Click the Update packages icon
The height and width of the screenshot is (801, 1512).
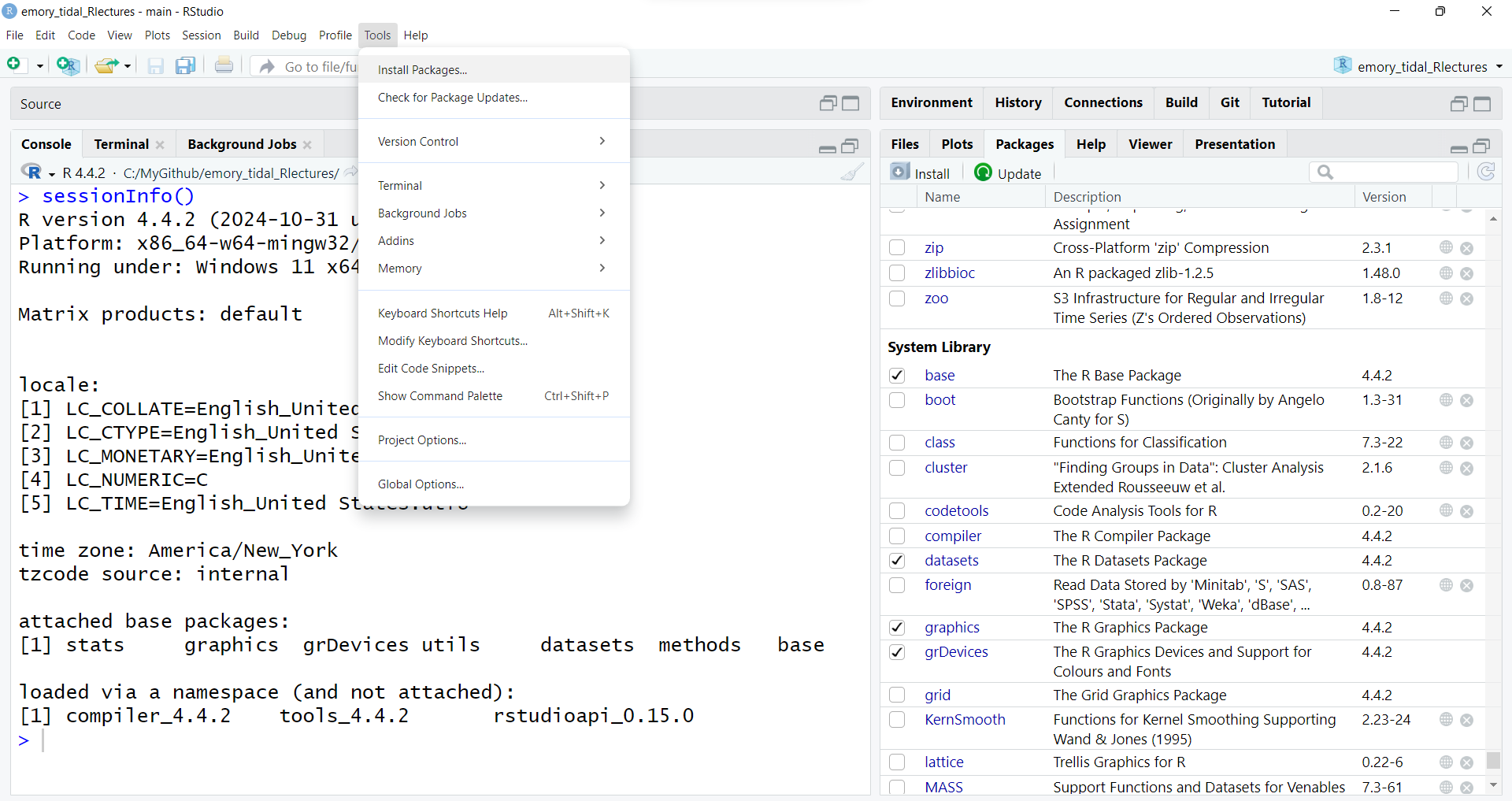point(1008,173)
